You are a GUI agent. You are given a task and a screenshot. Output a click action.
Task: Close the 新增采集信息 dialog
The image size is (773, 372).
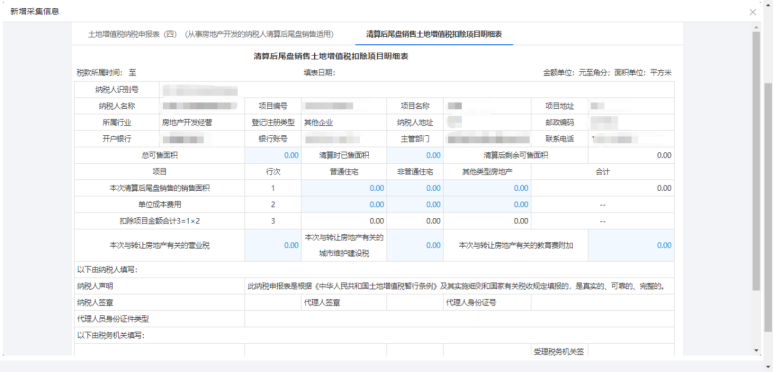click(x=752, y=12)
